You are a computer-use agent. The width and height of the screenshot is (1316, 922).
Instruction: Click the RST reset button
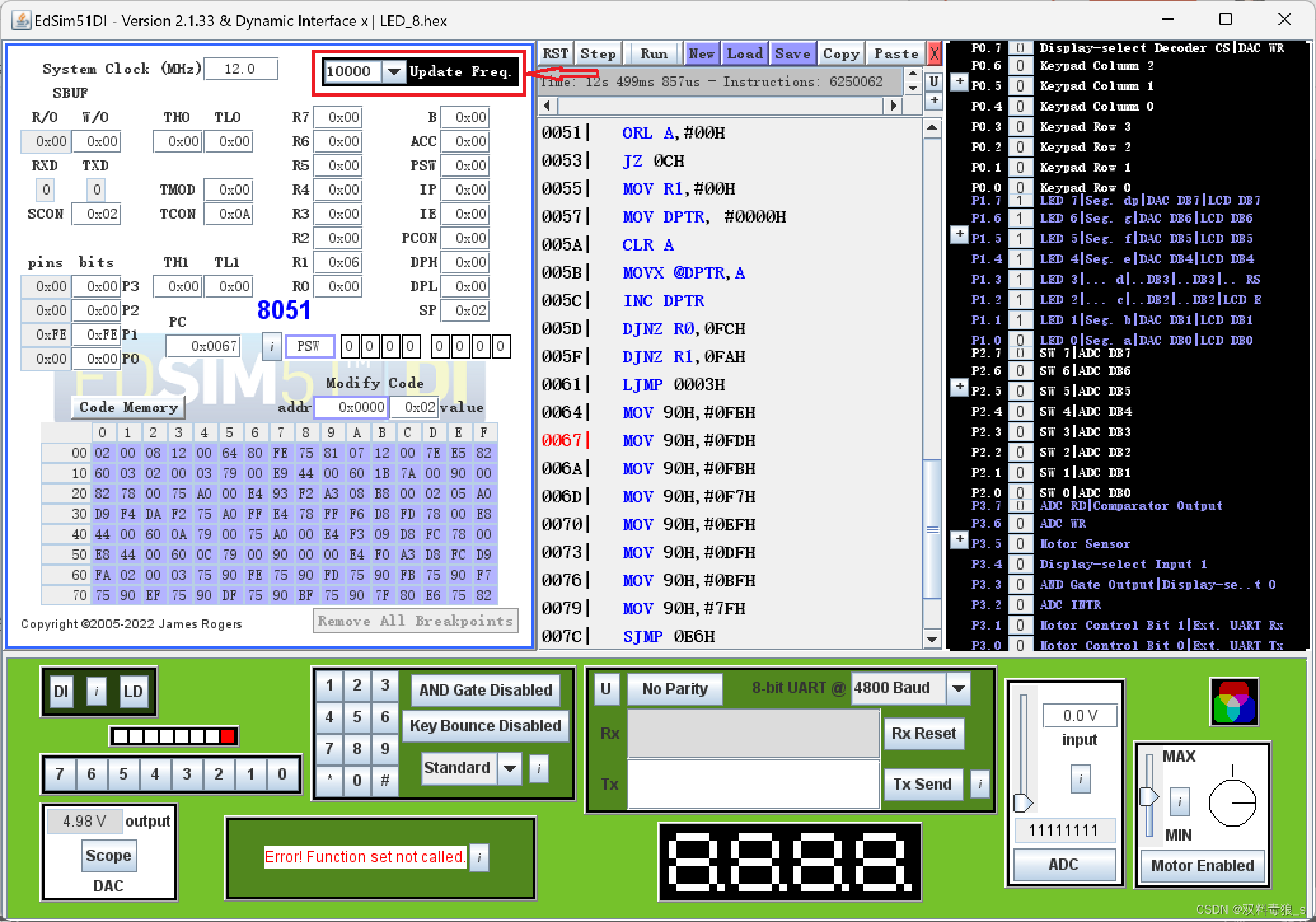point(556,54)
